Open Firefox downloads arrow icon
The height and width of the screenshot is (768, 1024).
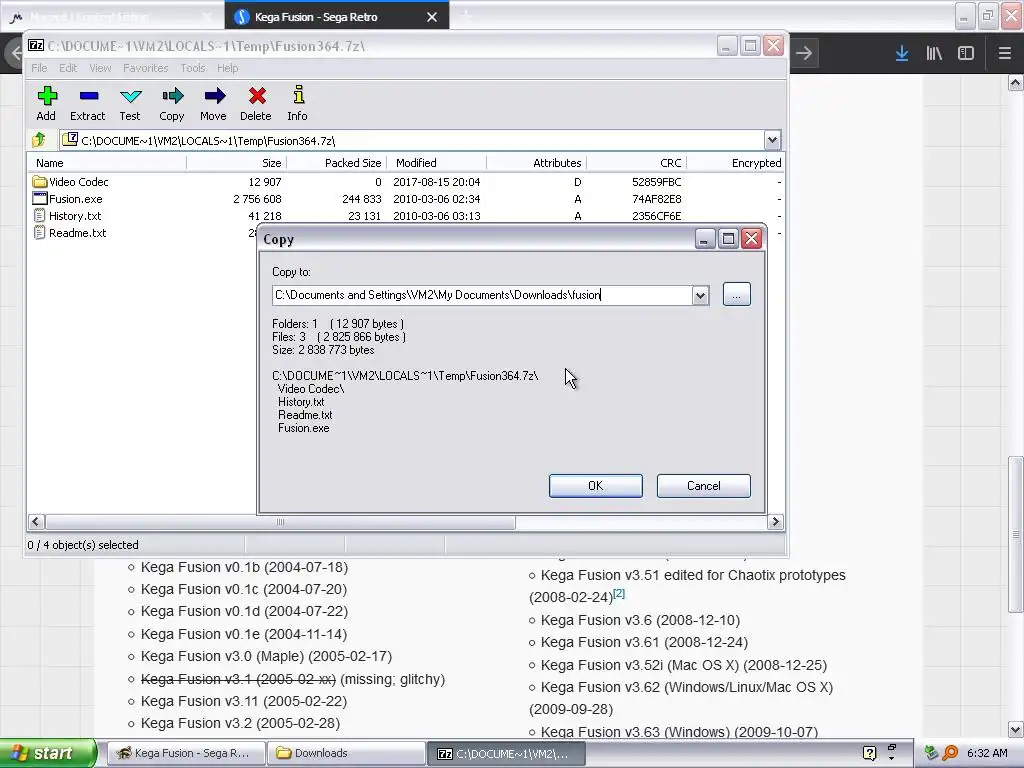click(902, 53)
